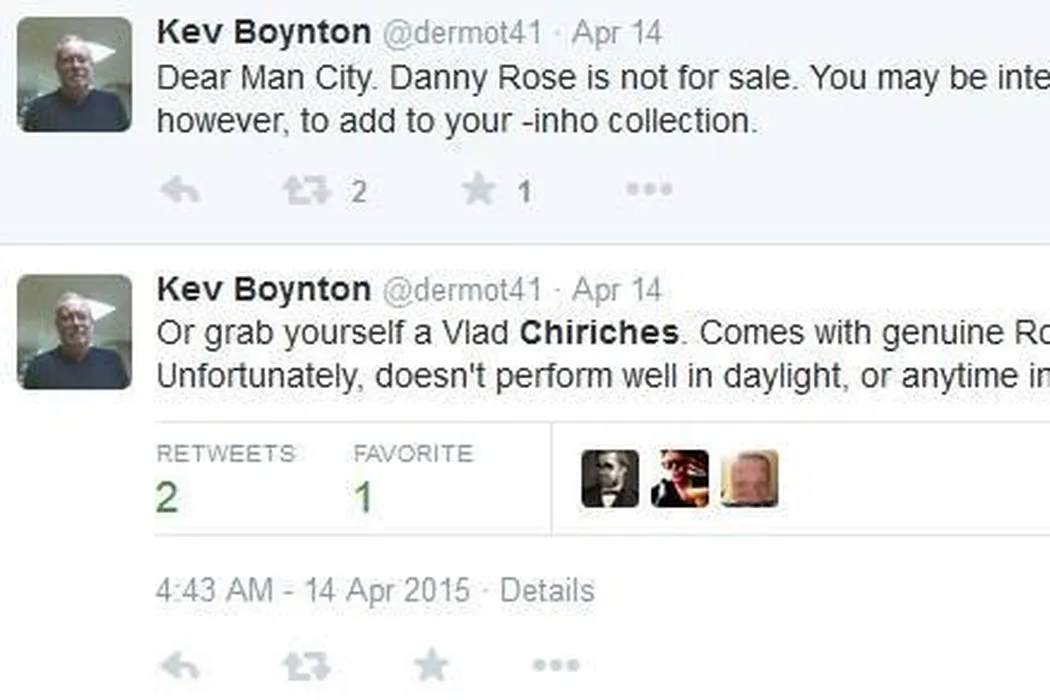Open third retweeter avatar thumbnail
This screenshot has height=700, width=1050.
(749, 479)
